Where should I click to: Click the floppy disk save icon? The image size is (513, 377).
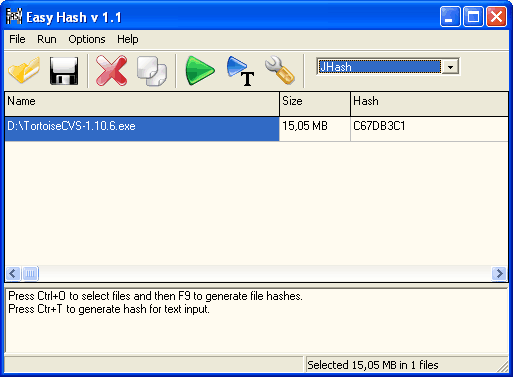[x=64, y=71]
